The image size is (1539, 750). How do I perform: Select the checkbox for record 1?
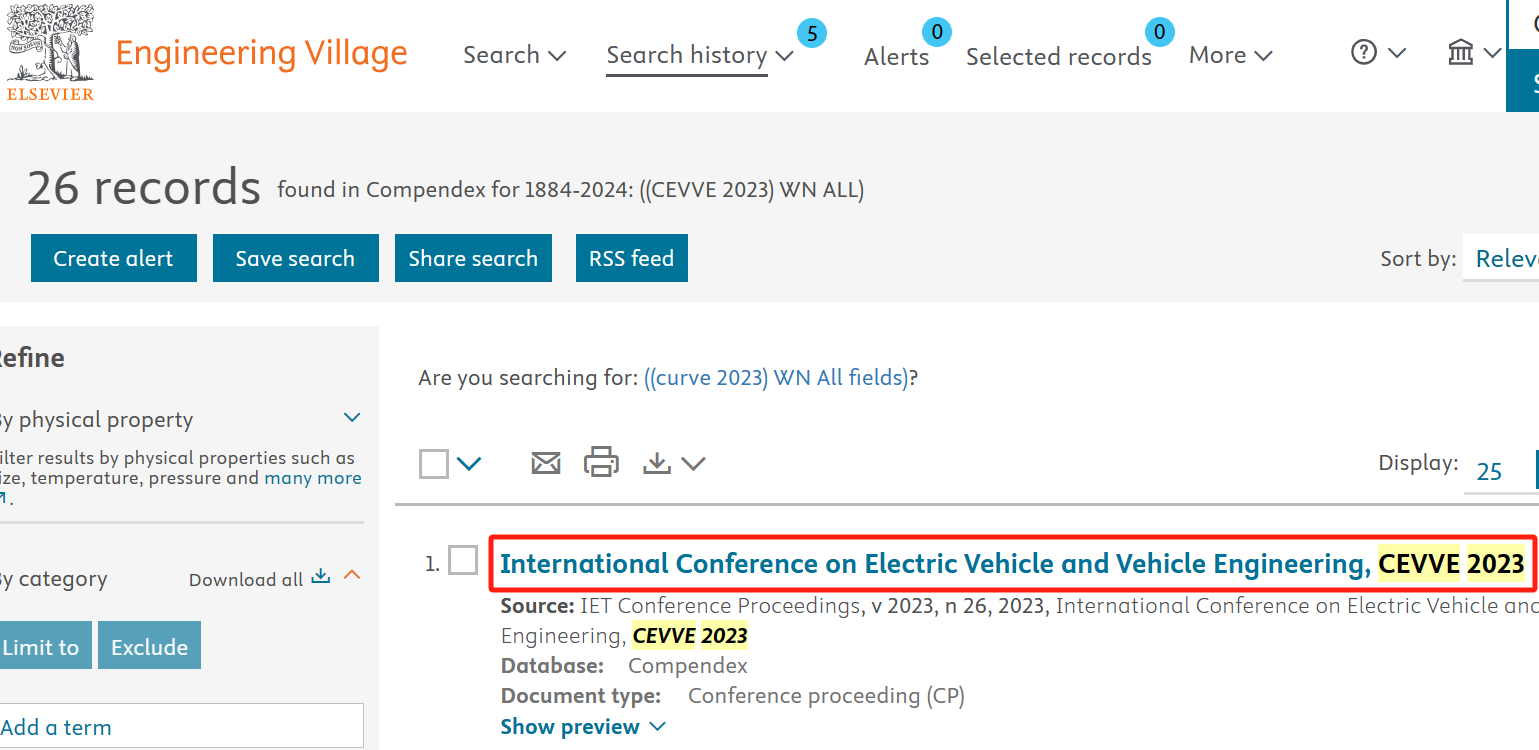463,561
